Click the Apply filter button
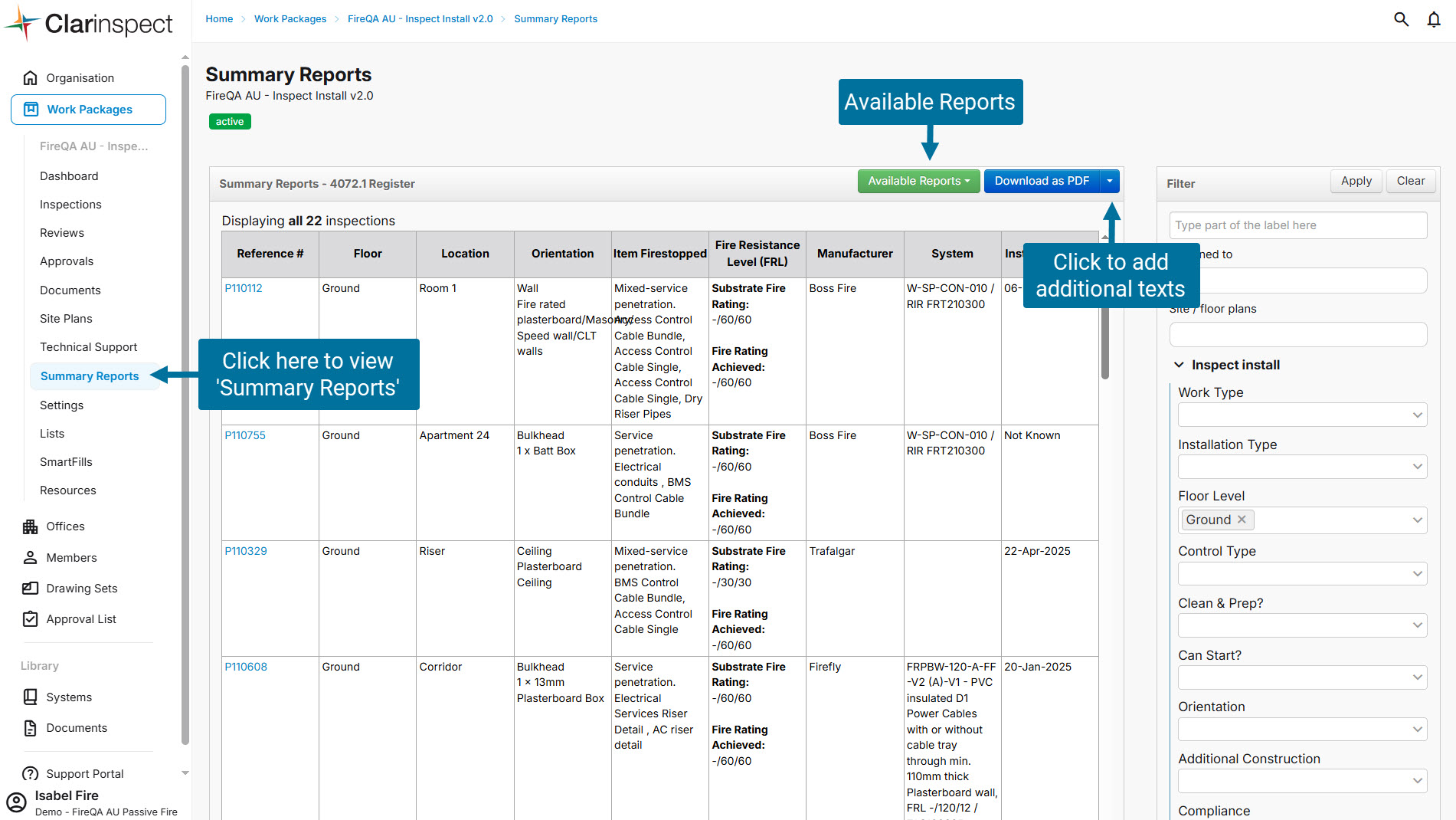The height and width of the screenshot is (820, 1456). coord(1356,181)
